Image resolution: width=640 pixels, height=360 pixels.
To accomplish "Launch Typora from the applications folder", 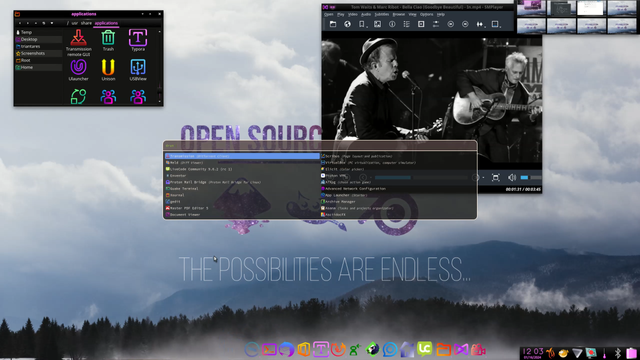I will [138, 40].
